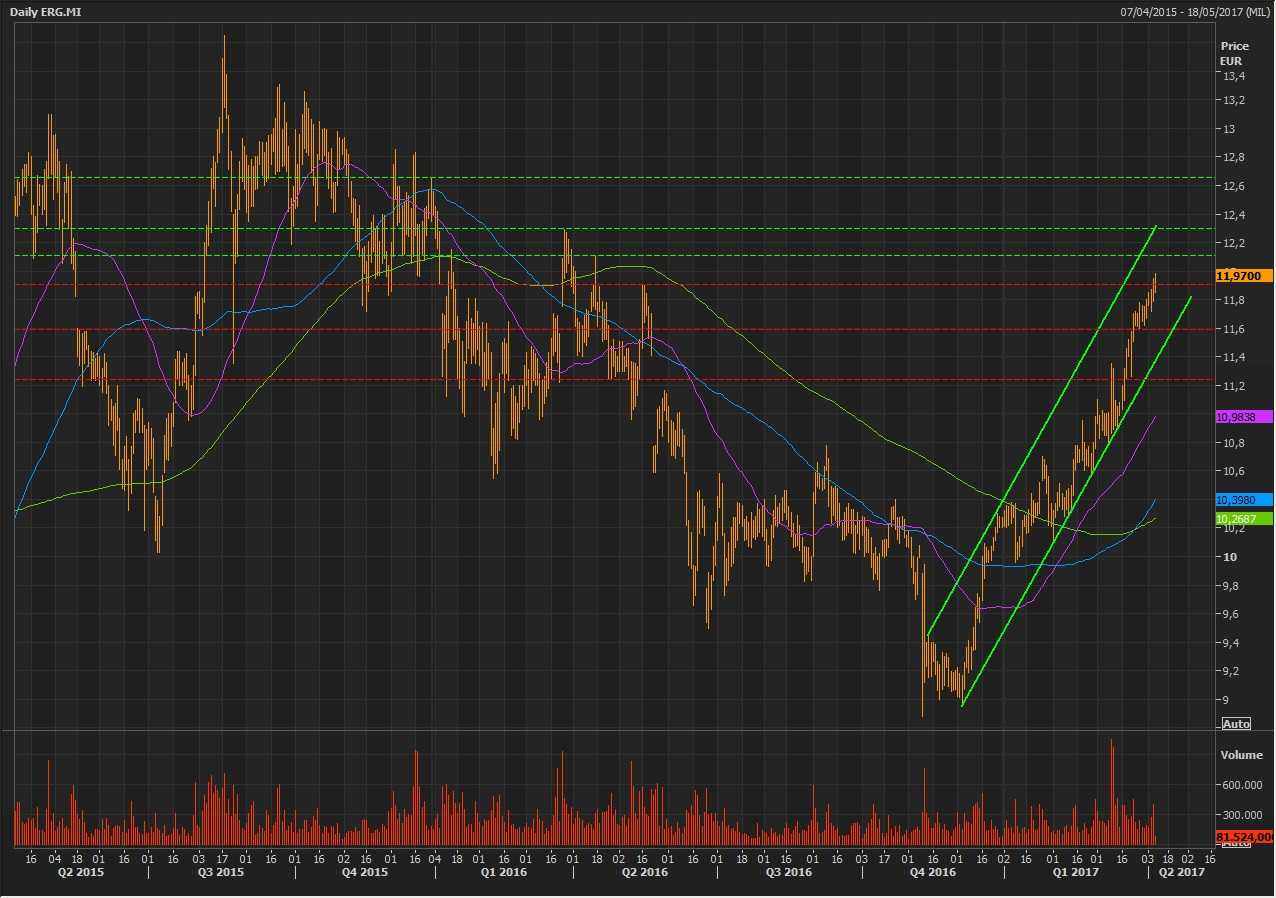
Task: Click the blue moving average tag 10,3980
Action: point(1243,500)
